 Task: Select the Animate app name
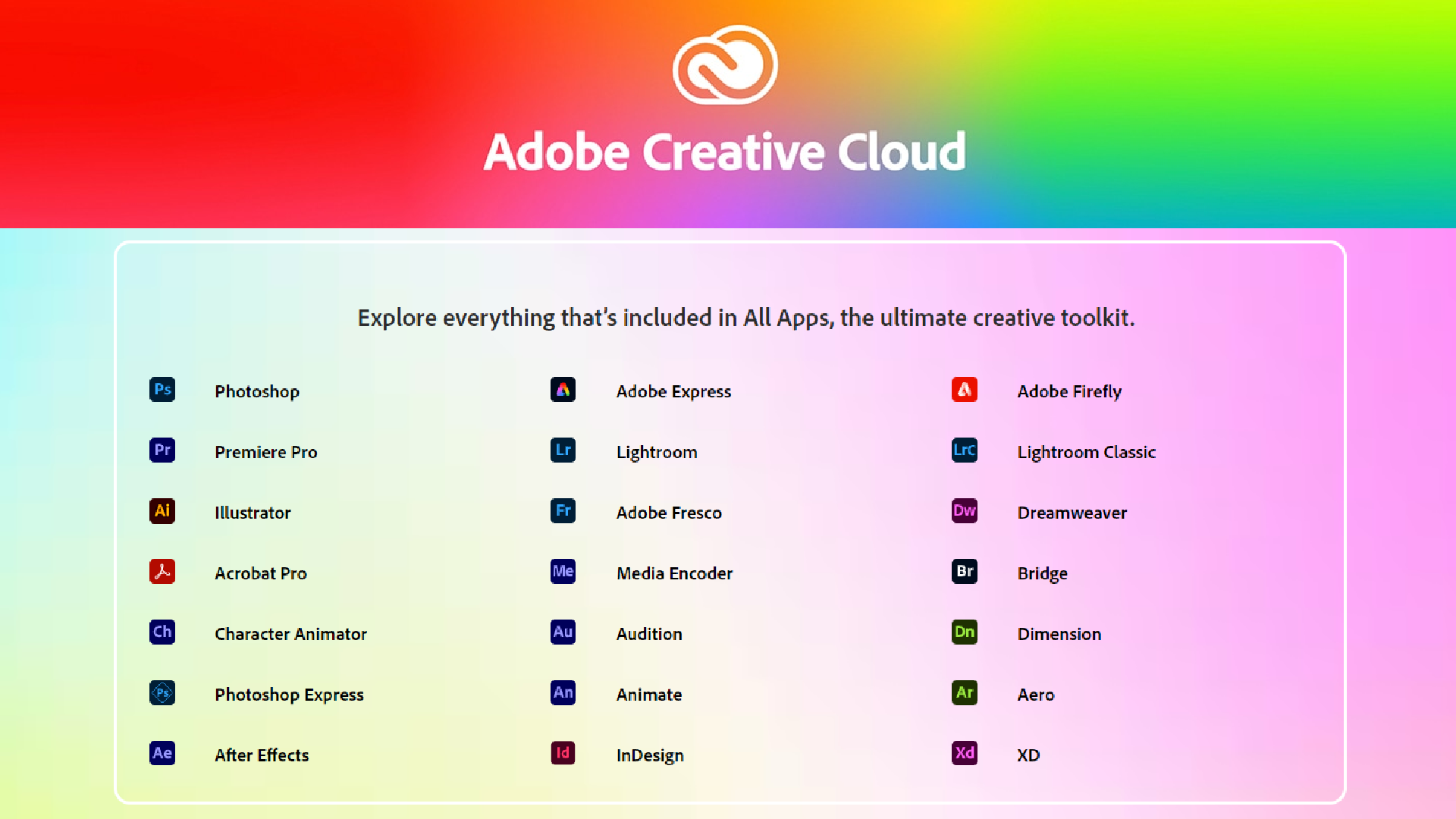tap(648, 695)
